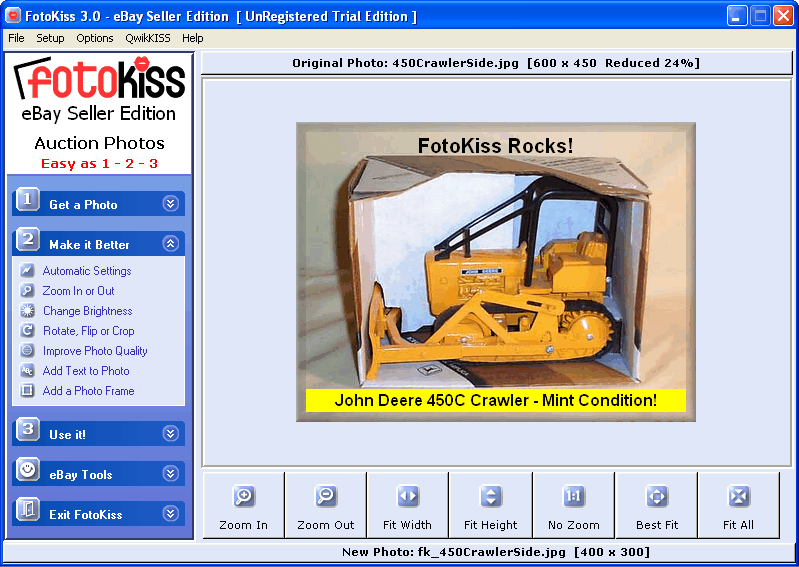Viewport: 799px width, 567px height.
Task: Minimize the FotoKiss window
Action: pyautogui.click(x=737, y=16)
